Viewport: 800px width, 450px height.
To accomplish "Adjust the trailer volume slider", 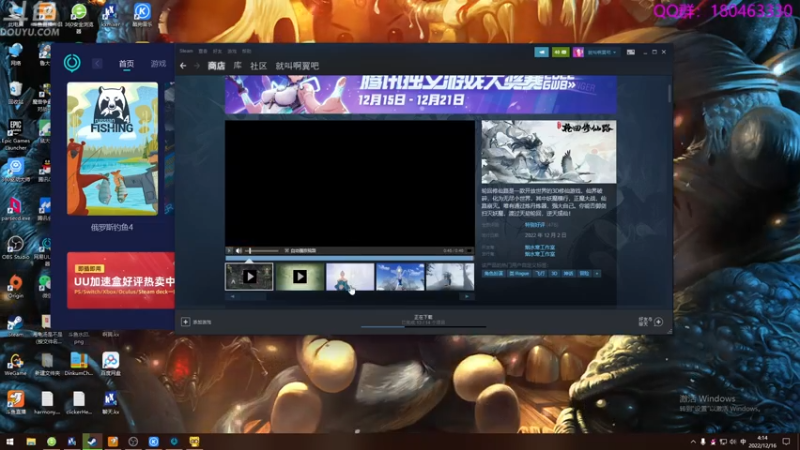I will pyautogui.click(x=263, y=251).
